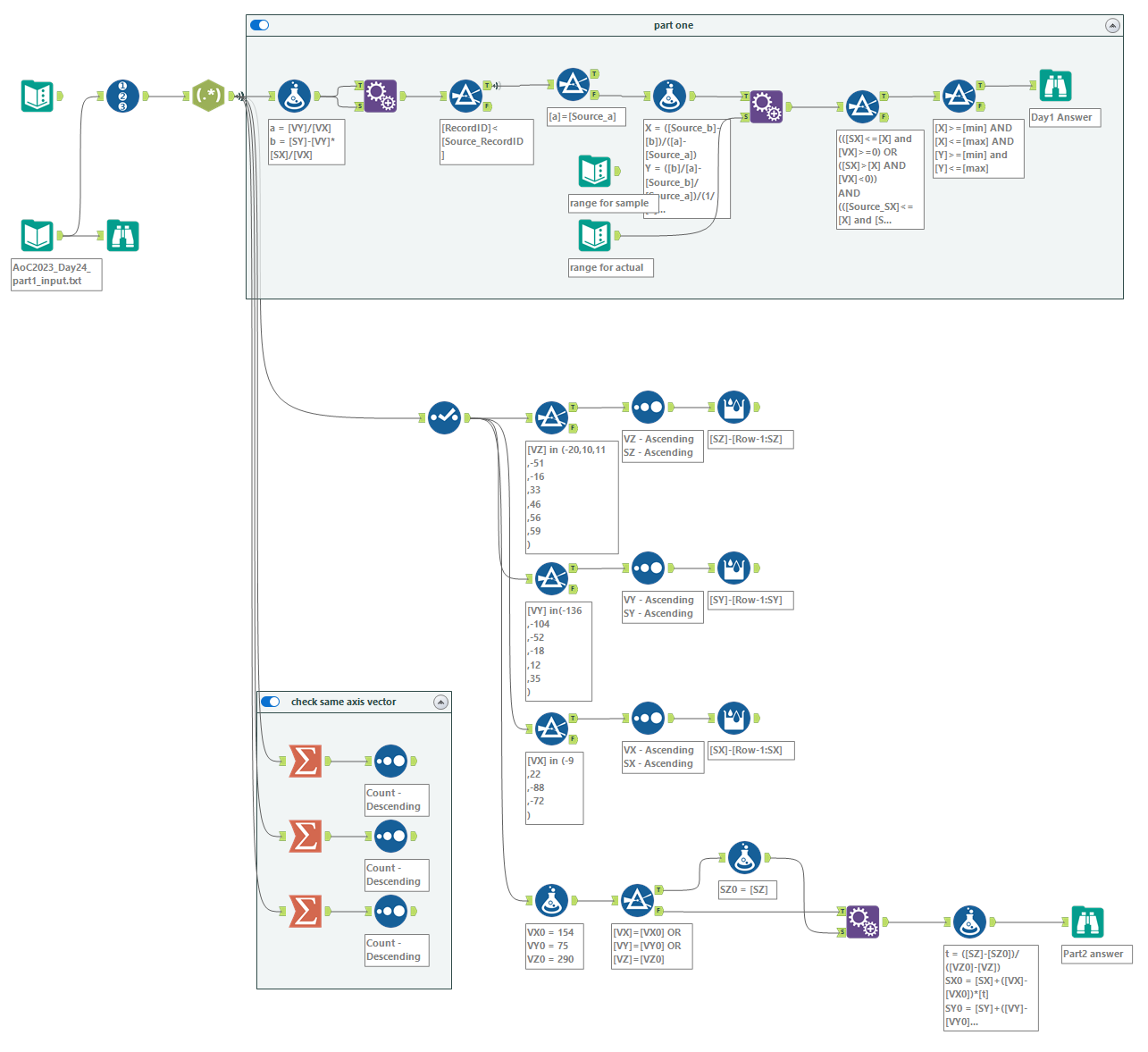Image resolution: width=1148 pixels, height=1052 pixels.
Task: Open the Part2 answer Browse tool
Action: click(x=1087, y=922)
